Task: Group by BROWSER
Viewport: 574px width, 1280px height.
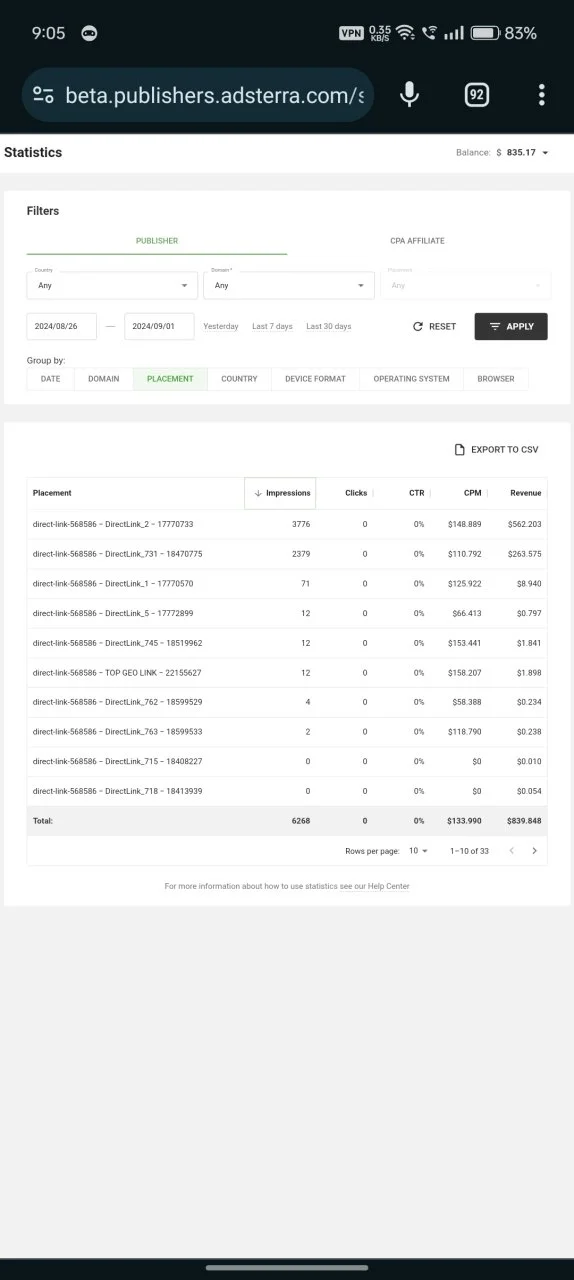Action: point(496,379)
